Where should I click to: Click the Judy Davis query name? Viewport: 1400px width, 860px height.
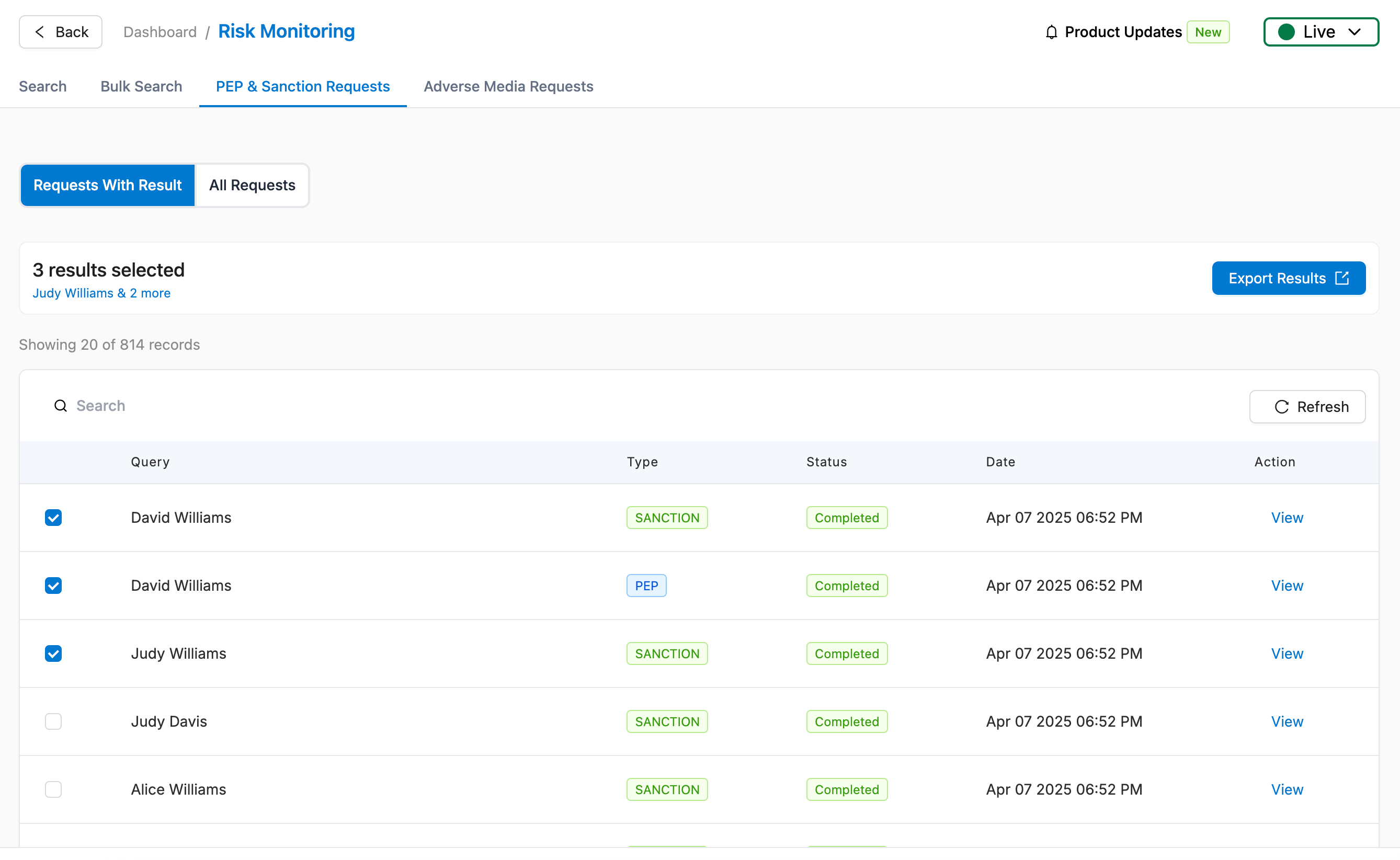coord(169,721)
